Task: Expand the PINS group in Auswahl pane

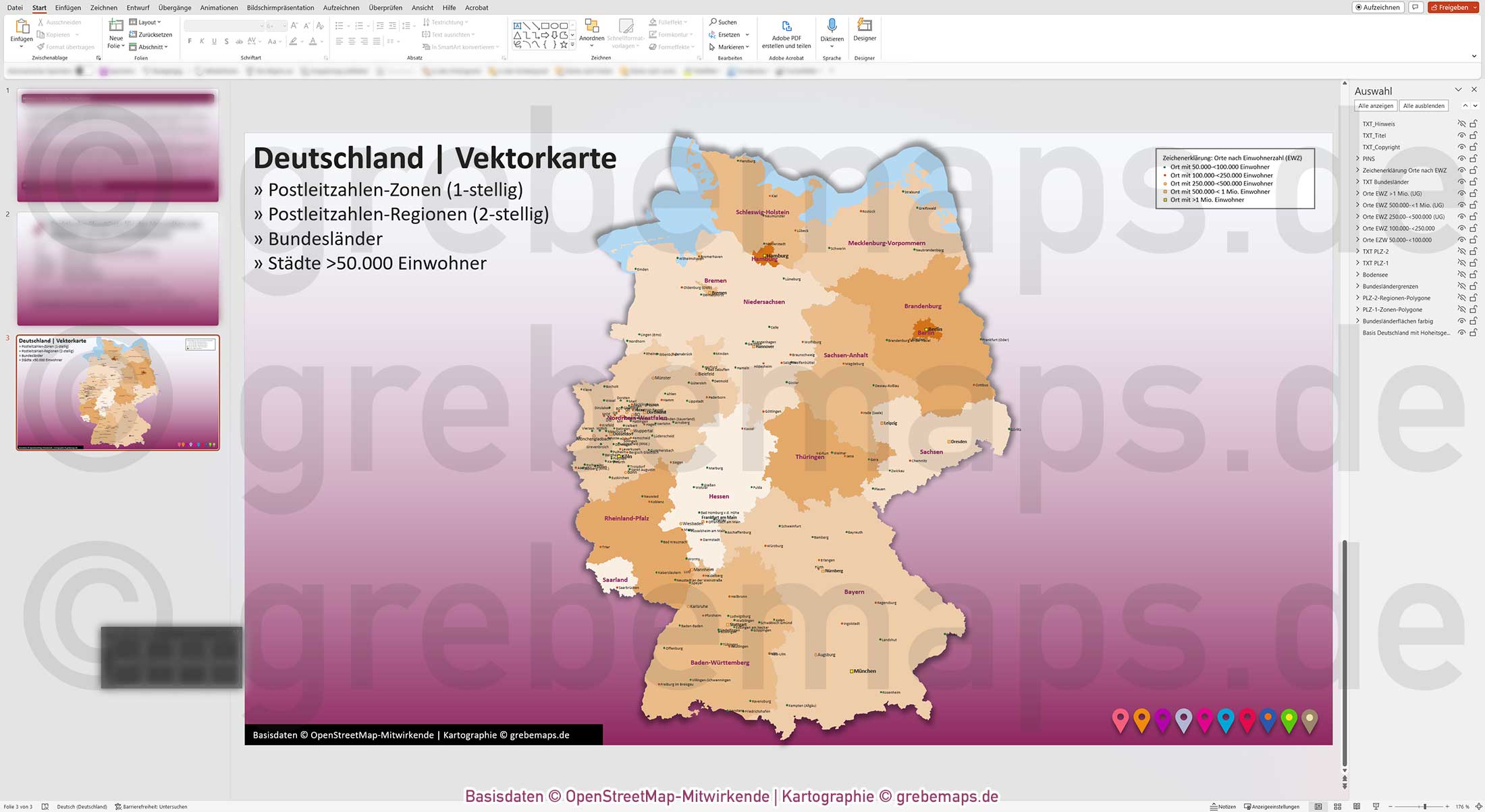Action: point(1357,159)
